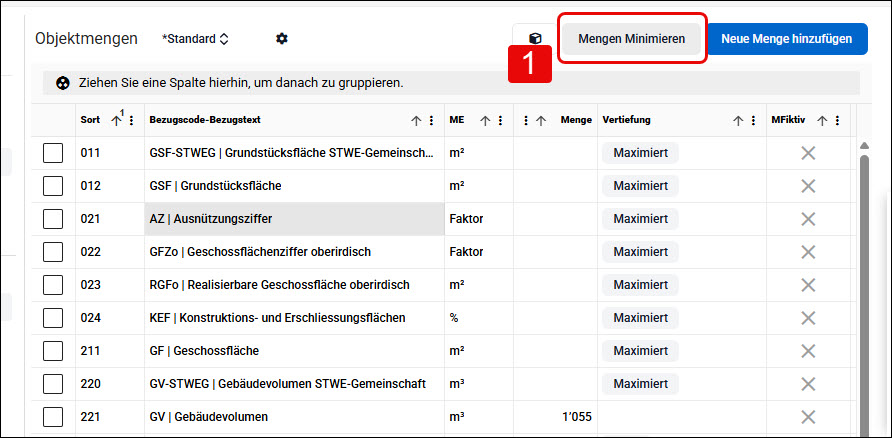
Task: Open Vertiefung column options menu
Action: click(753, 121)
